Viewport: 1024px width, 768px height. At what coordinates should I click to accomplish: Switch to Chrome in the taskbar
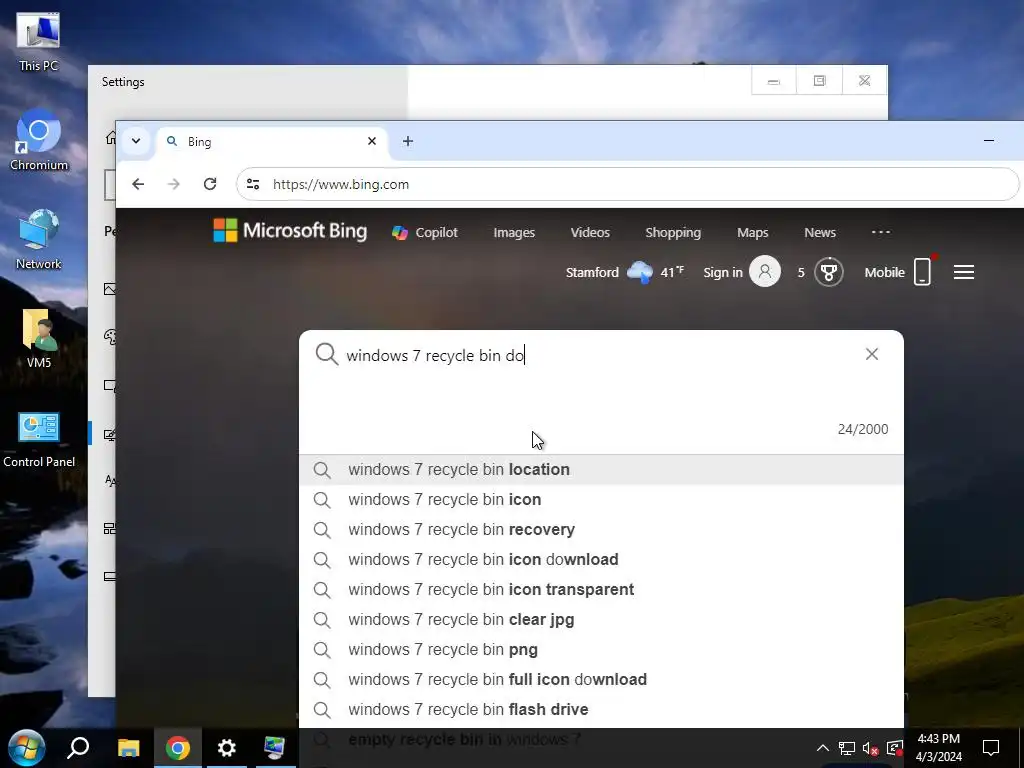coord(177,748)
